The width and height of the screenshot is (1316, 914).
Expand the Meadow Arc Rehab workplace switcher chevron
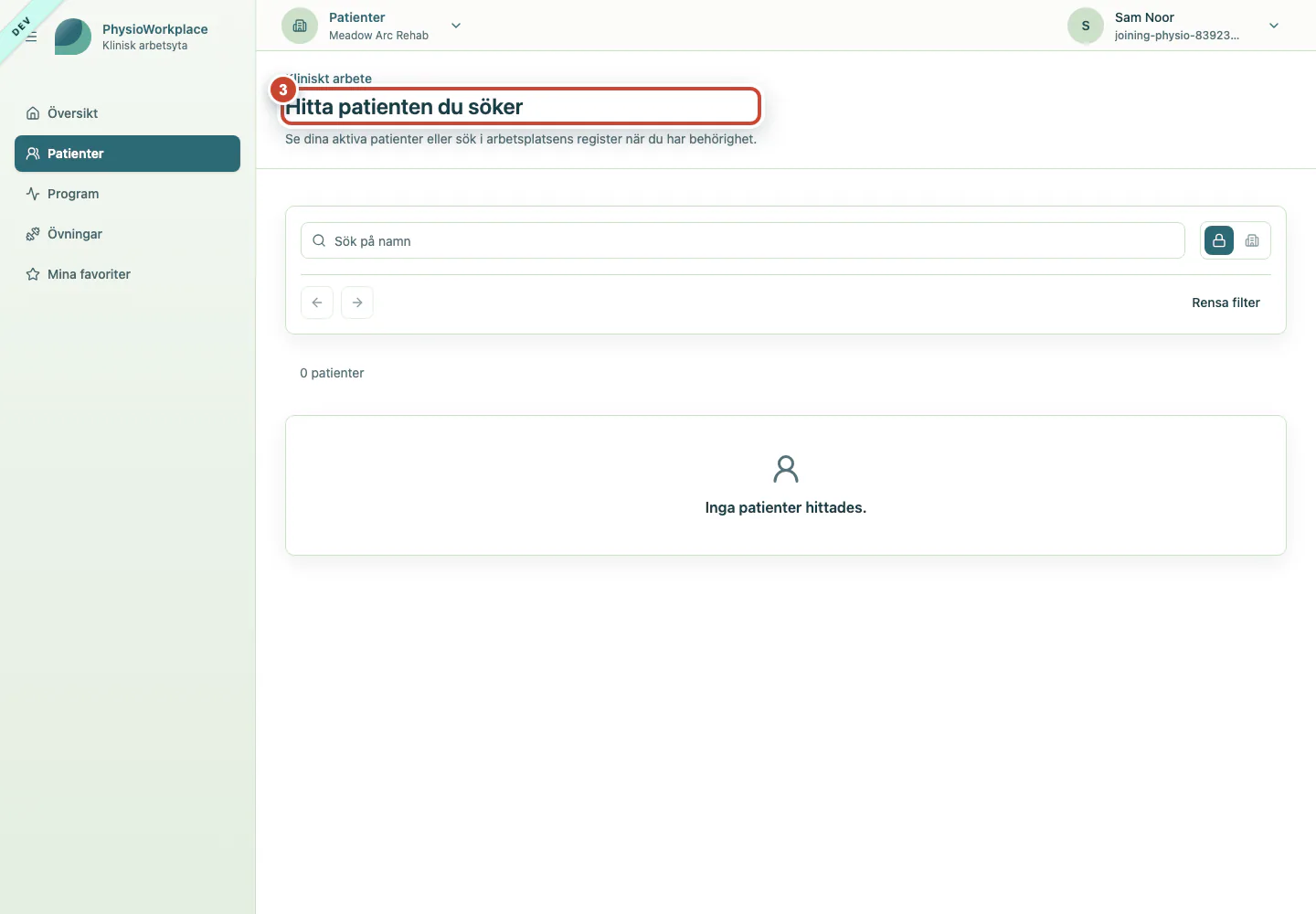[x=456, y=26]
